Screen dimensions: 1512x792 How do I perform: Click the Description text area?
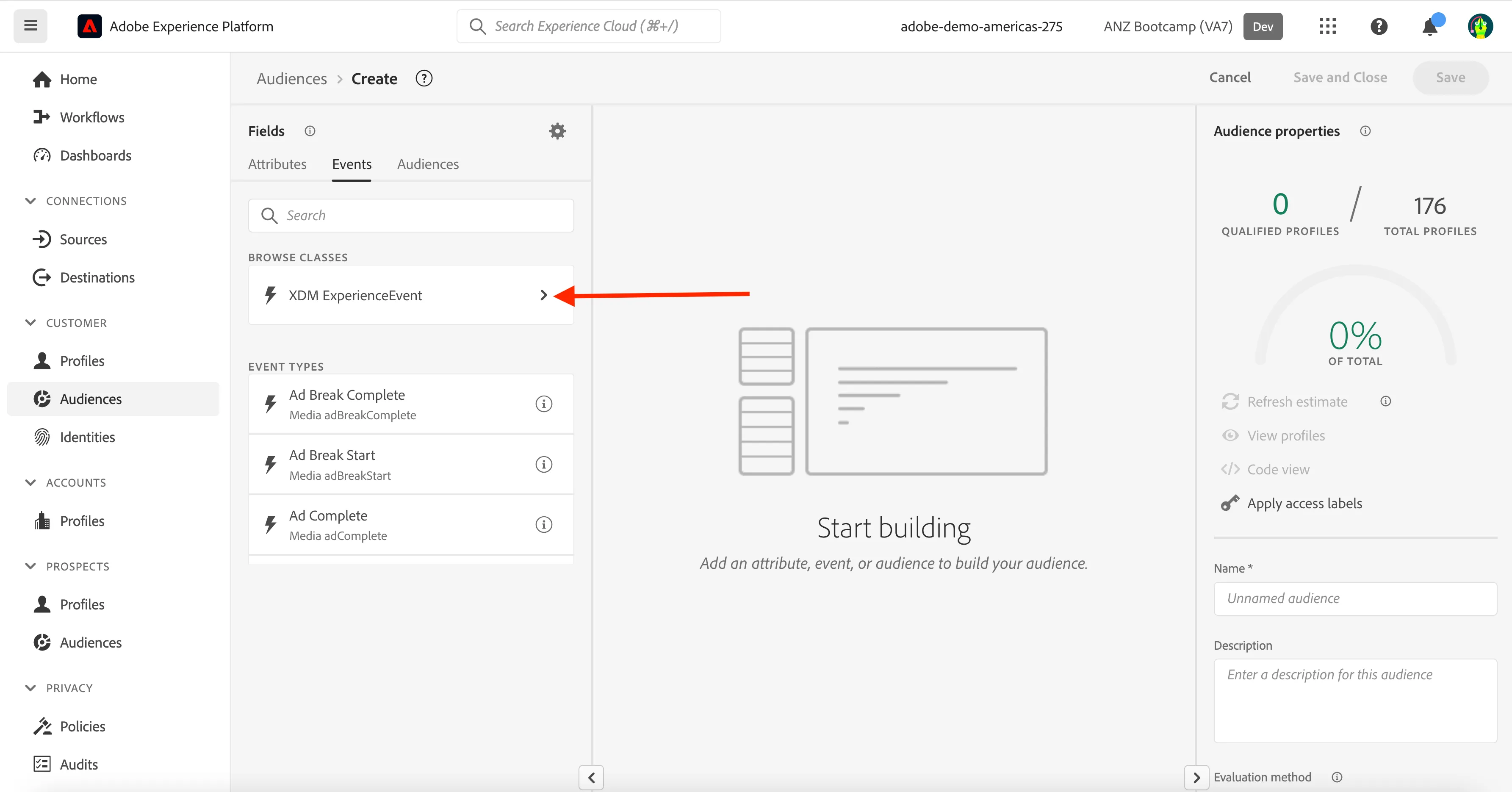tap(1355, 701)
